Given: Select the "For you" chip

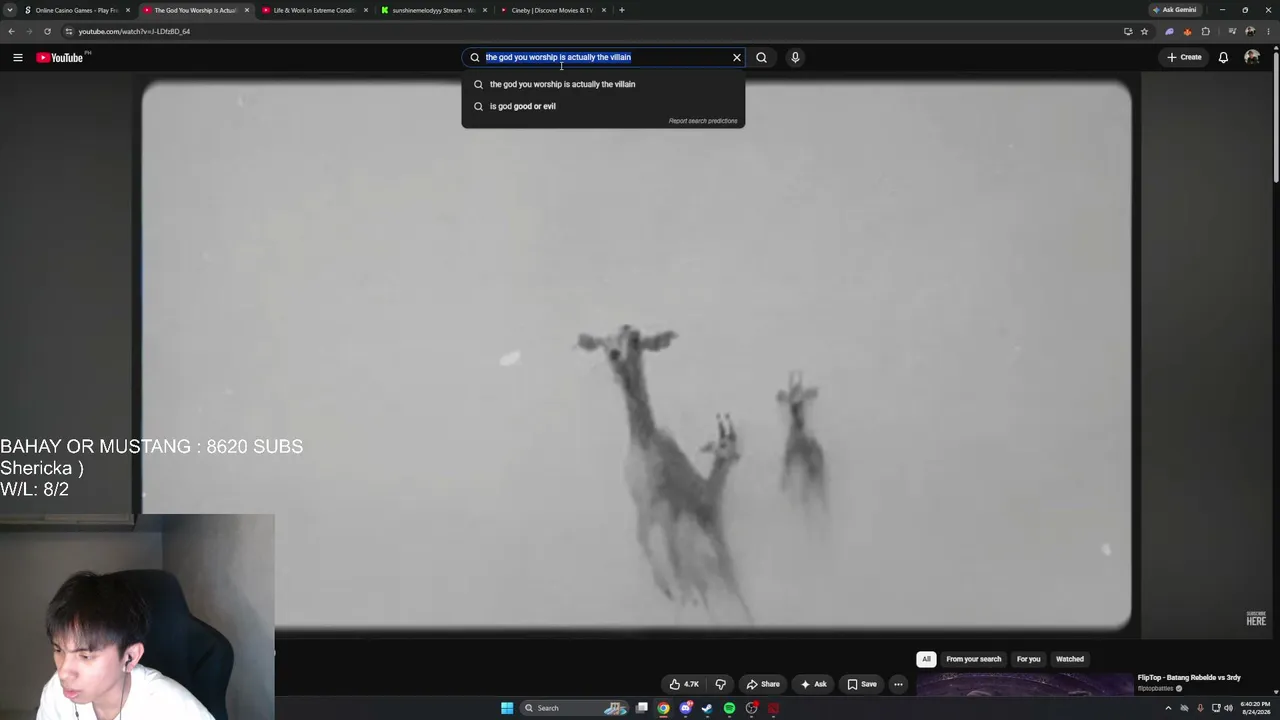Looking at the screenshot, I should click(x=1028, y=659).
